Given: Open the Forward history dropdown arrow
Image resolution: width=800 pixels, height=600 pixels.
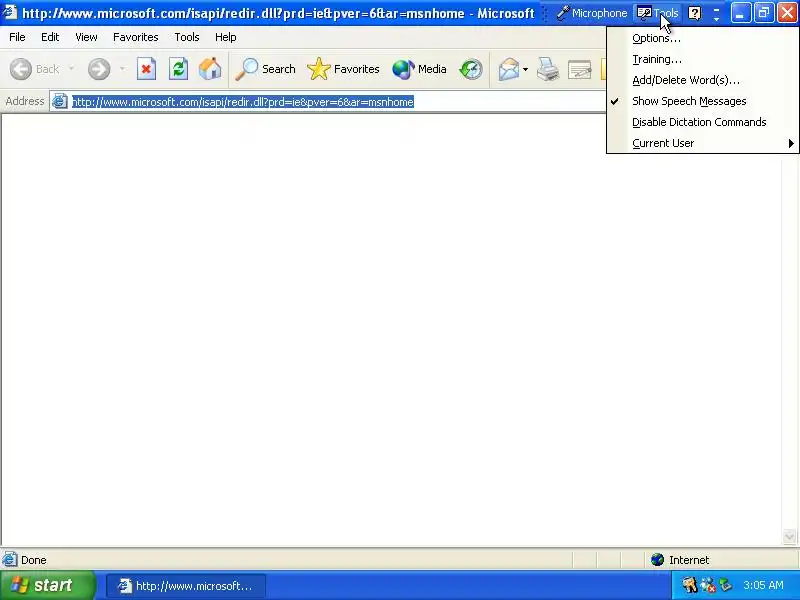Looking at the screenshot, I should click(x=122, y=69).
